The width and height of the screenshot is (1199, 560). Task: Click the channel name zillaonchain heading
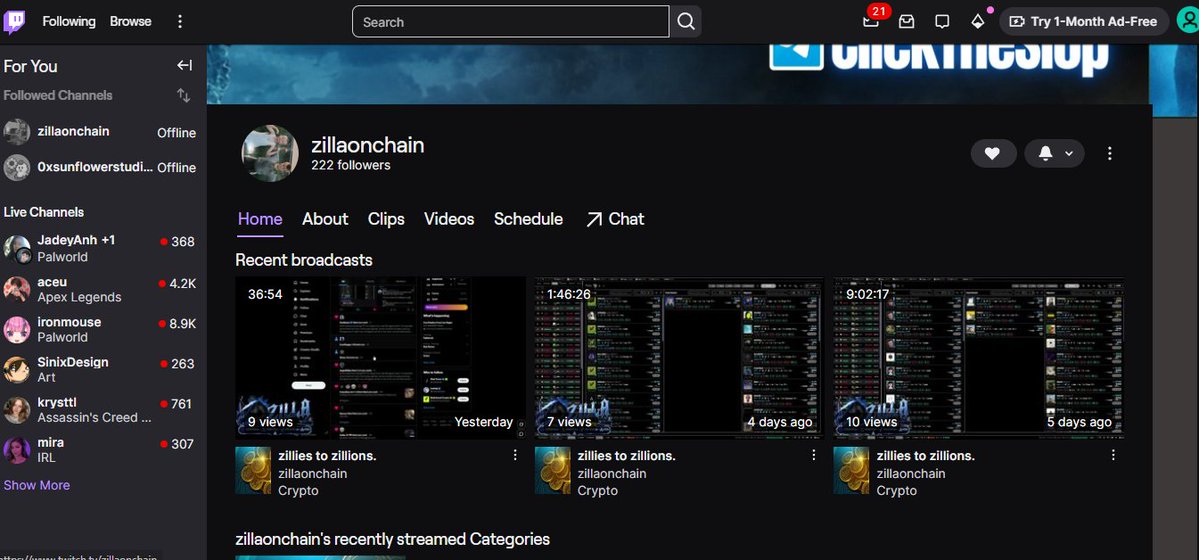click(x=368, y=145)
